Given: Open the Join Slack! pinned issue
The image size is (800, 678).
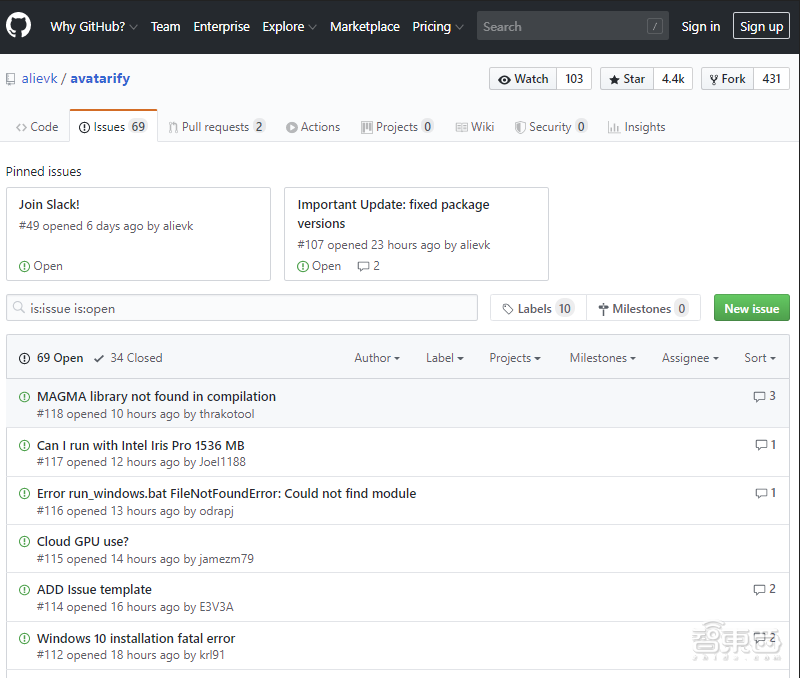Looking at the screenshot, I should 49,205.
